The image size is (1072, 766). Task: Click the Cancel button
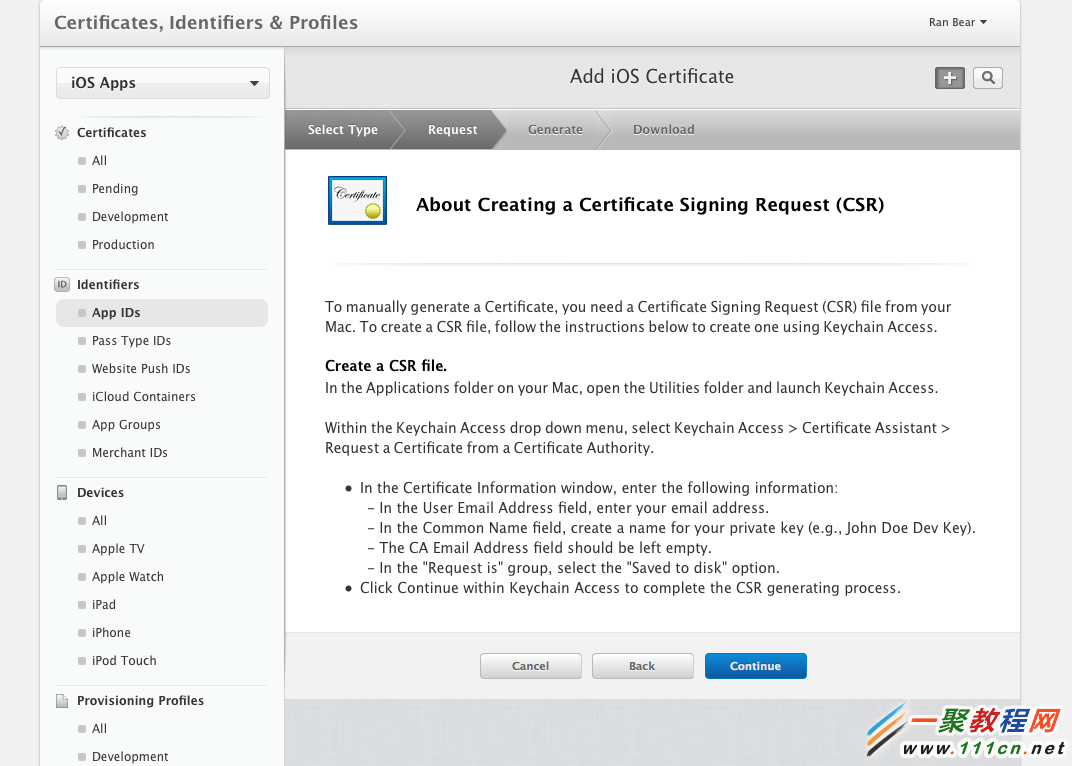pos(530,666)
